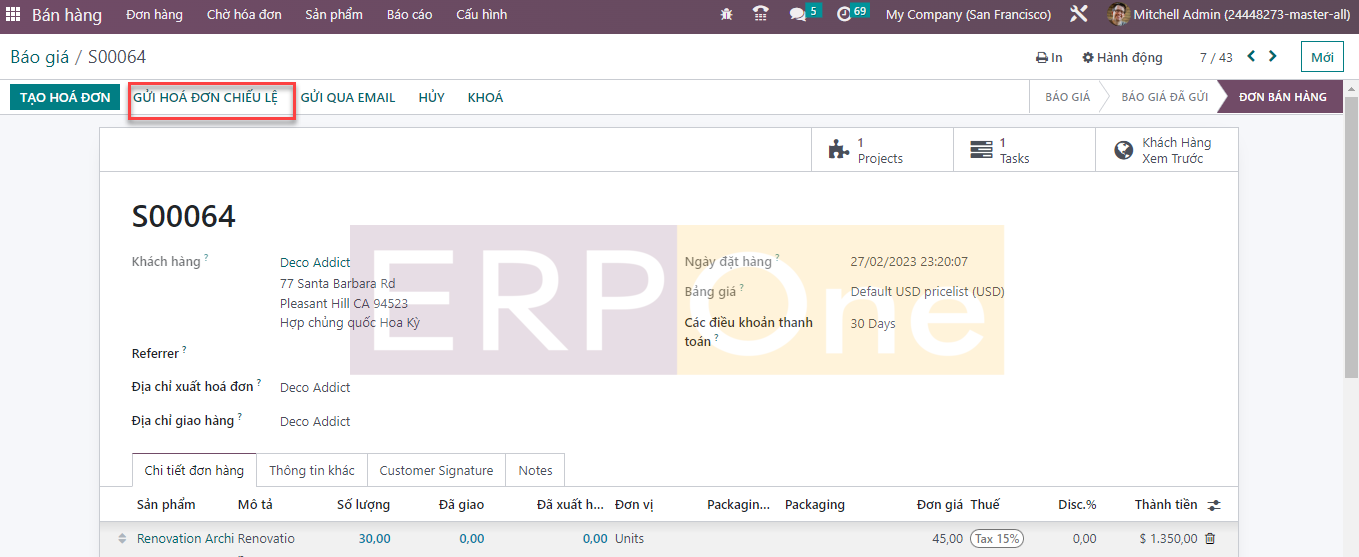Screen dimensions: 1359x557
Task: Open the apps grid menu icon
Action: pos(13,15)
